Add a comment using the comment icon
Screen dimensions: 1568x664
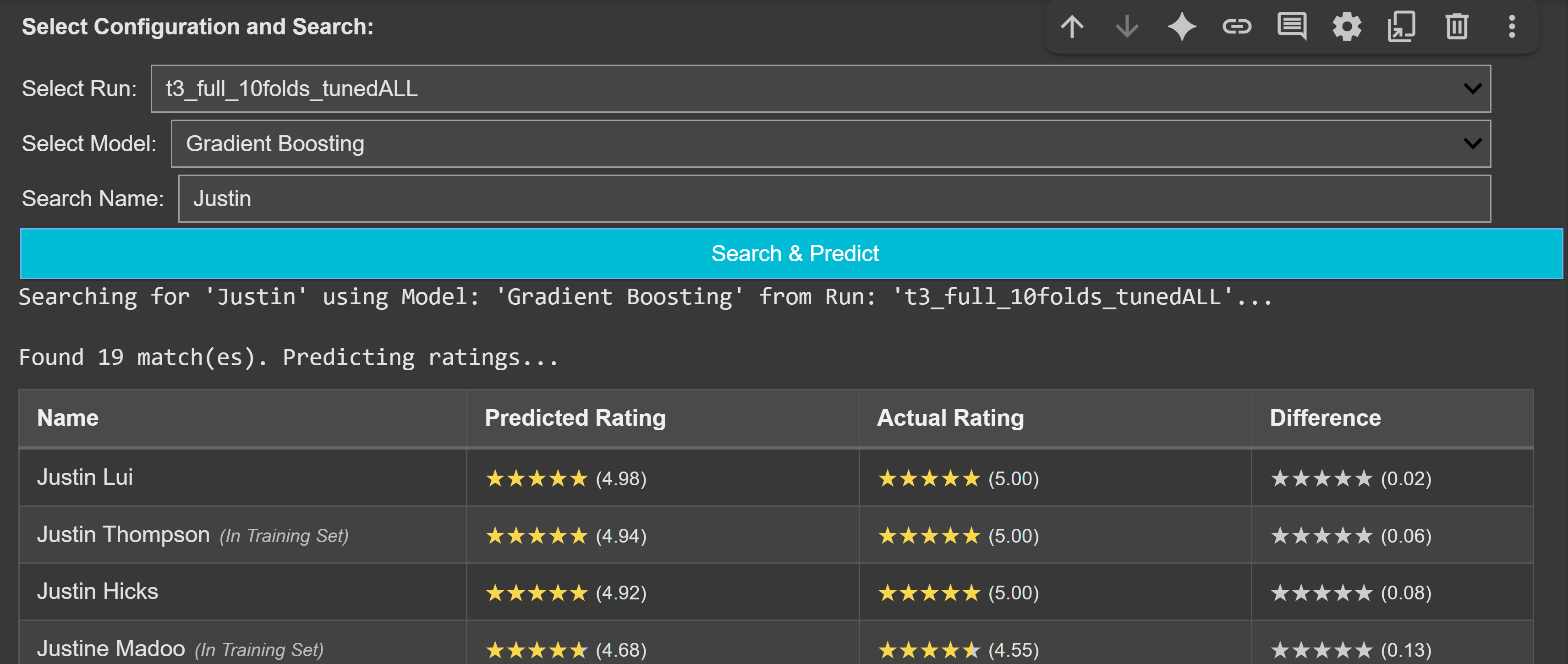tap(1291, 27)
